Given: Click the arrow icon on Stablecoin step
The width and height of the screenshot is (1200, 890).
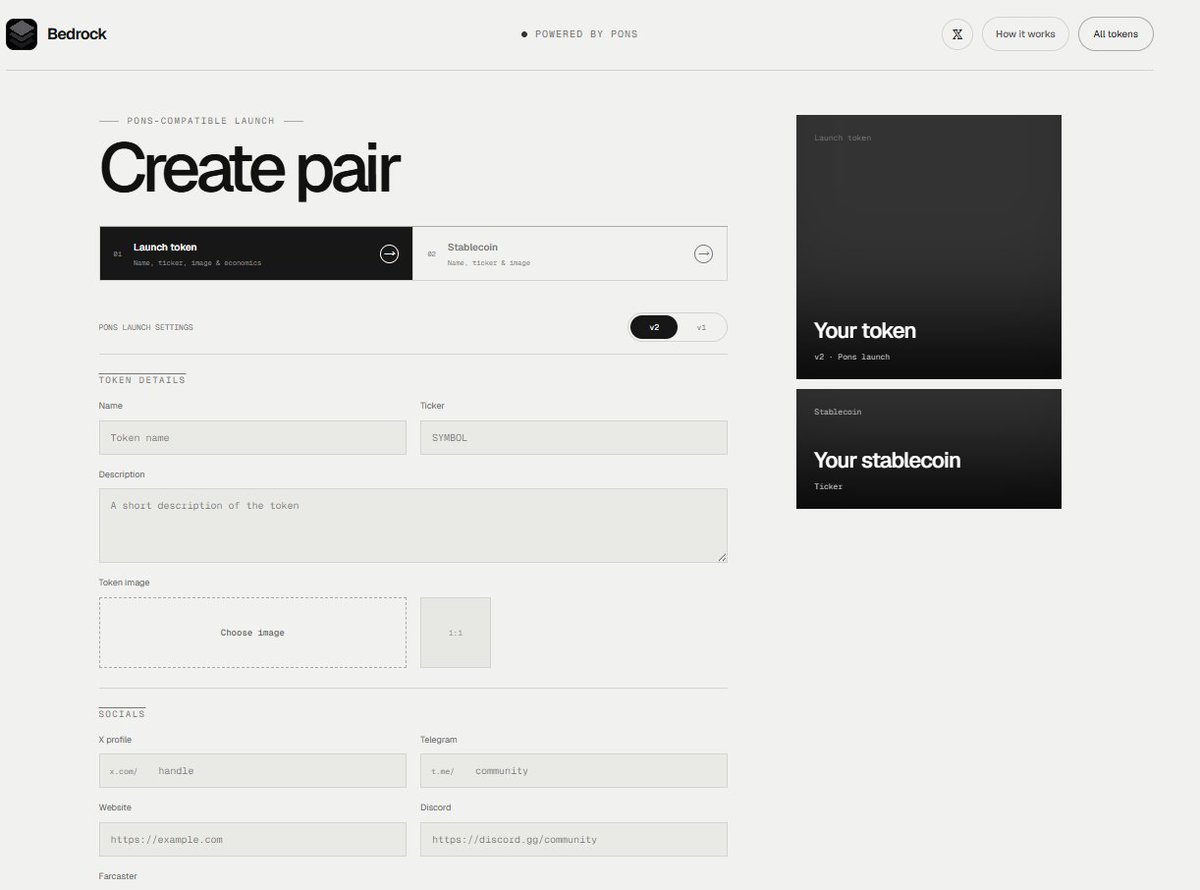Looking at the screenshot, I should (703, 254).
